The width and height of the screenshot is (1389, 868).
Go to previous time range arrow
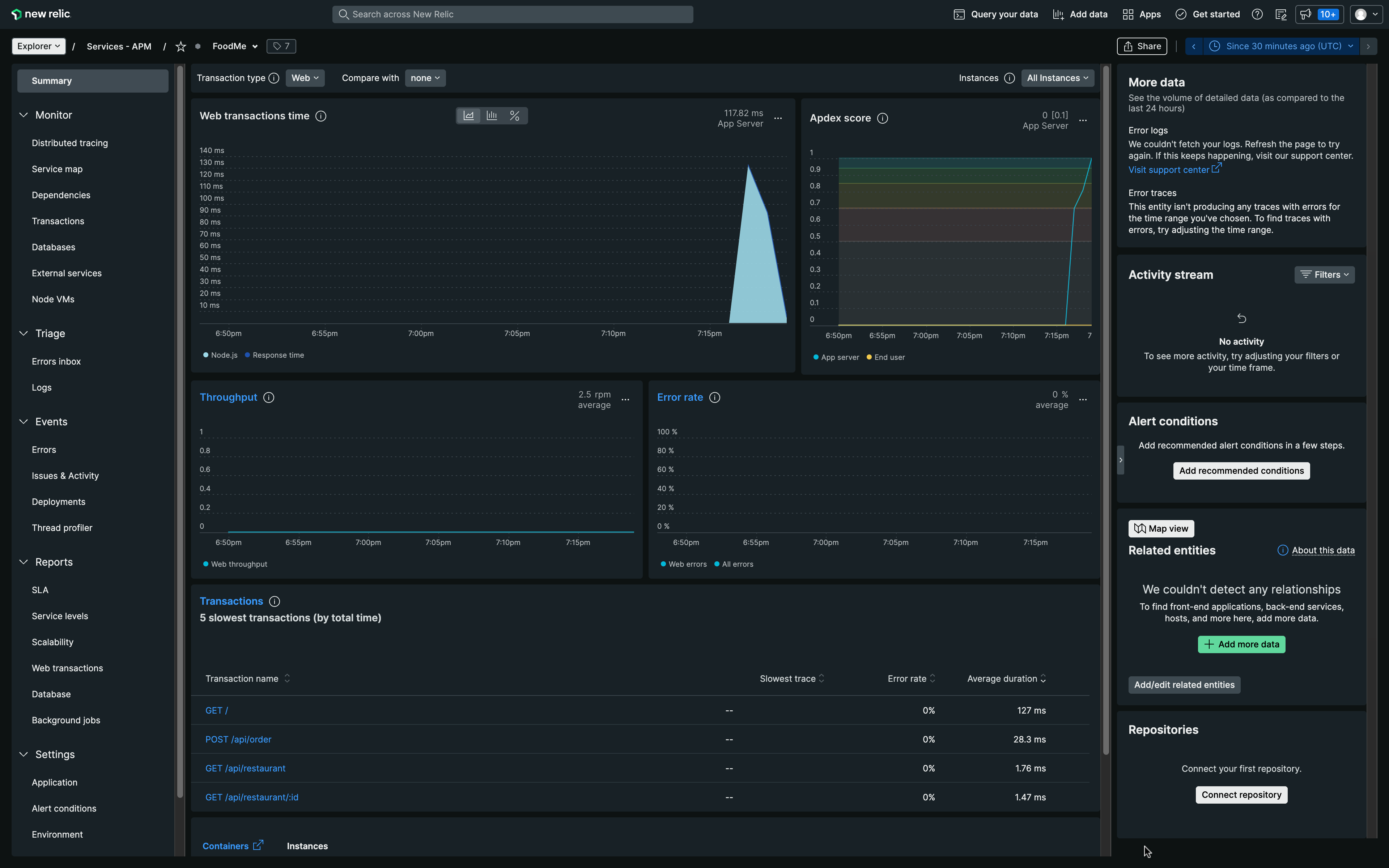point(1194,47)
